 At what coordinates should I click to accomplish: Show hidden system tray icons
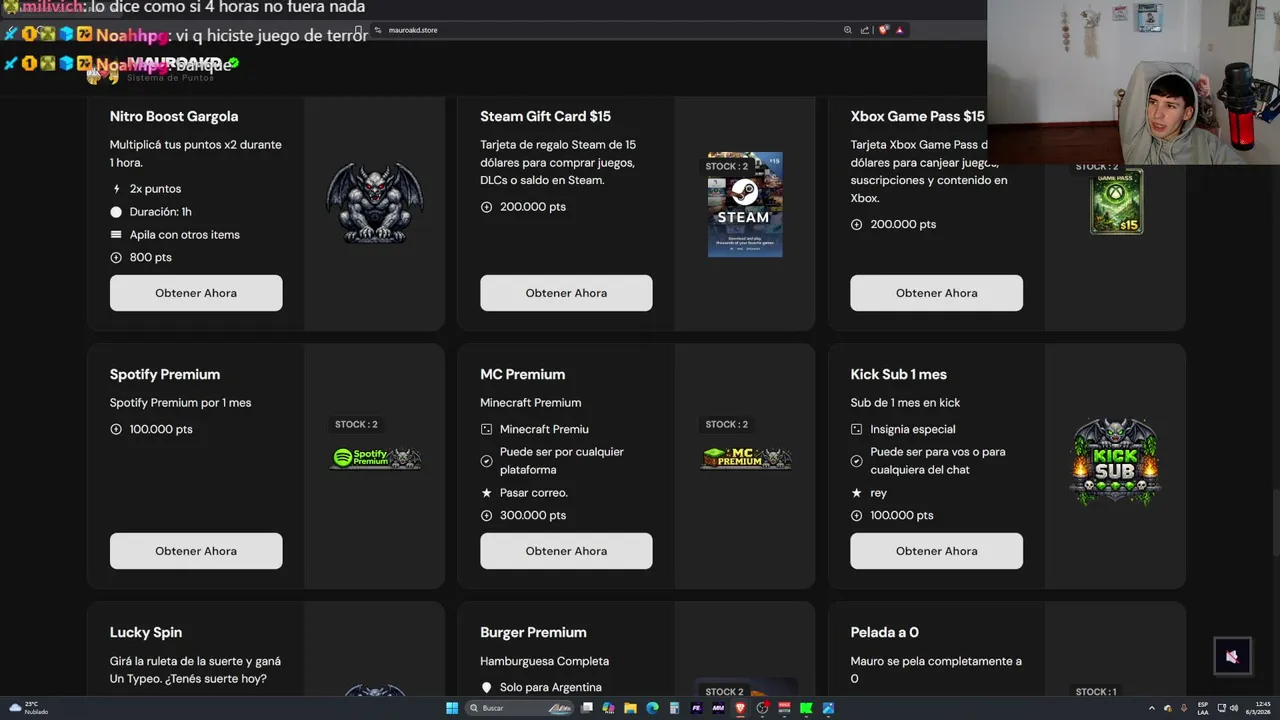tap(1152, 708)
